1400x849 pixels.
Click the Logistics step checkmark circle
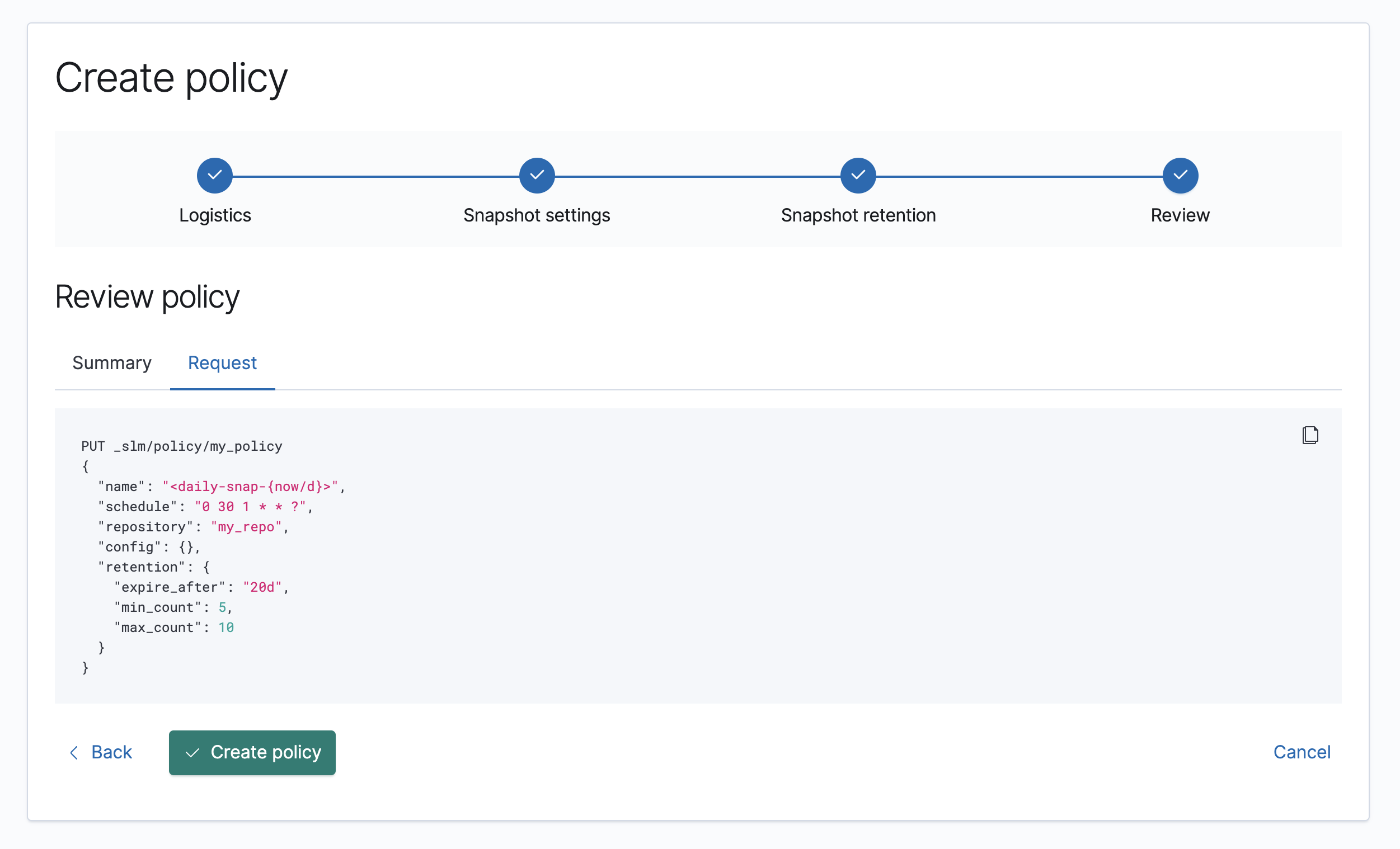(215, 176)
